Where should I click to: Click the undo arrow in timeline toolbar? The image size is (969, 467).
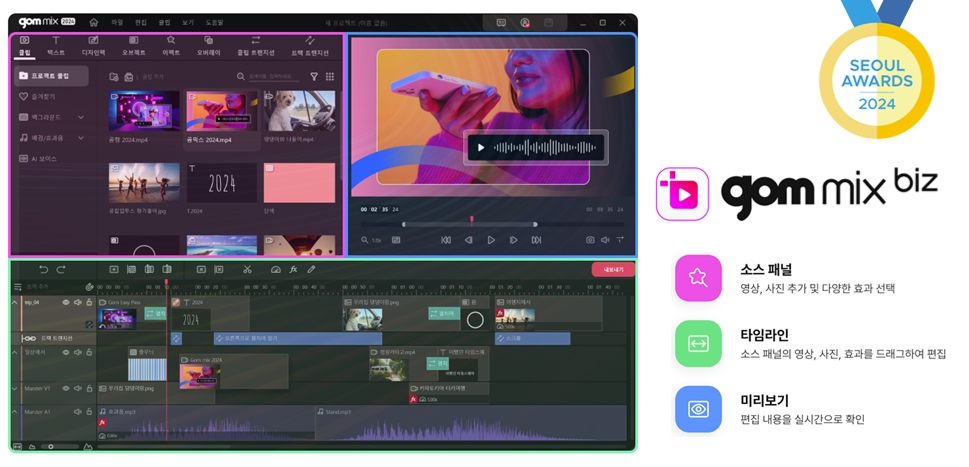[x=44, y=269]
